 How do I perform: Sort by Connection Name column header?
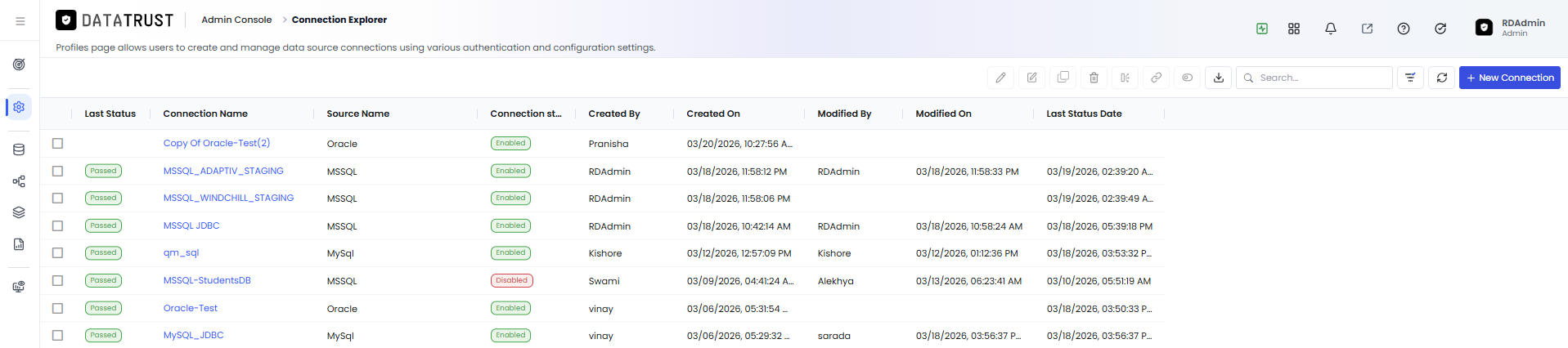[x=205, y=114]
